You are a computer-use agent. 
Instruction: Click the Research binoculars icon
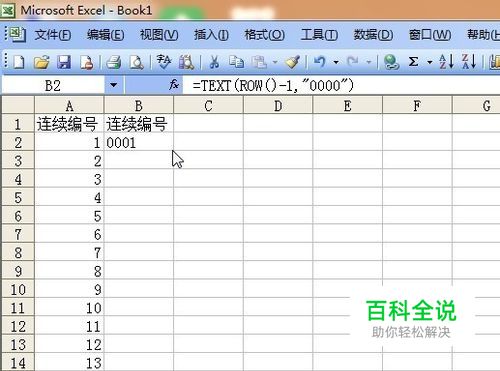186,62
